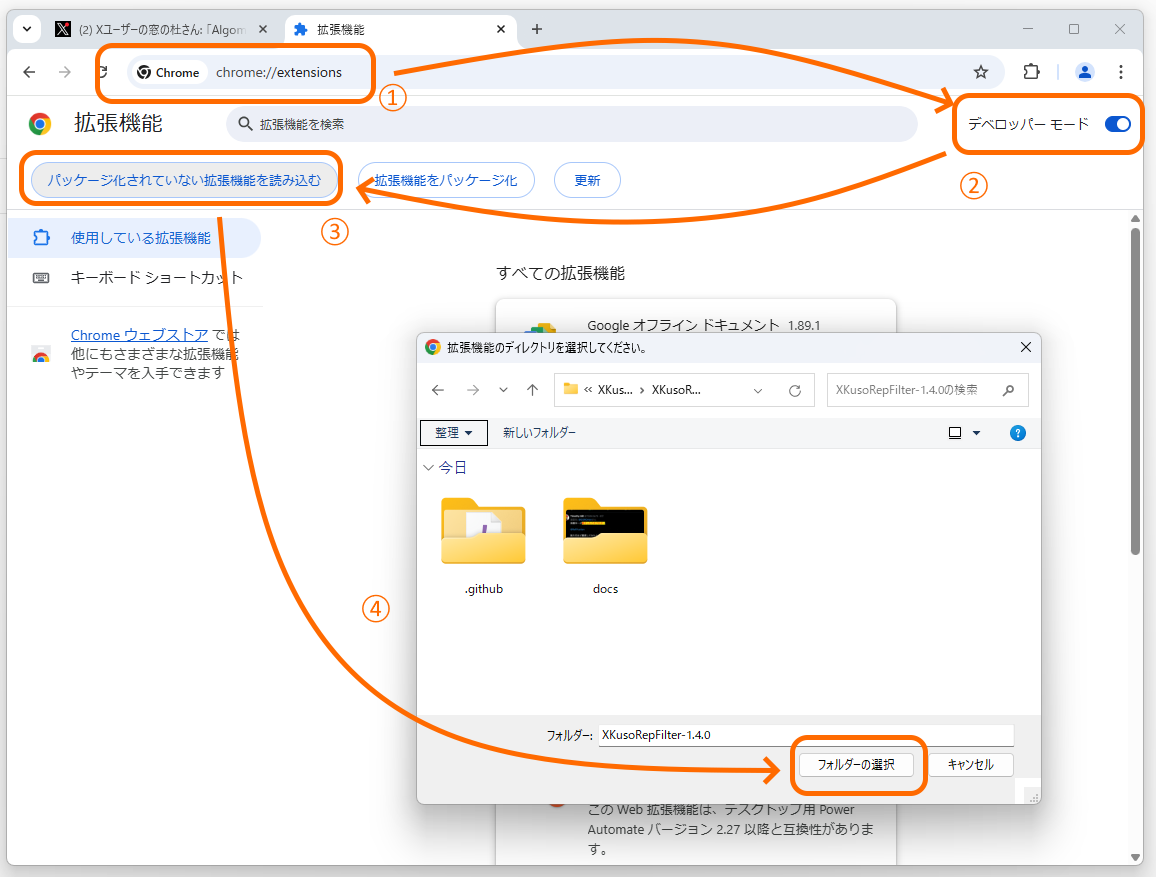Bookmark the page using the star icon
The image size is (1156, 877).
click(980, 72)
